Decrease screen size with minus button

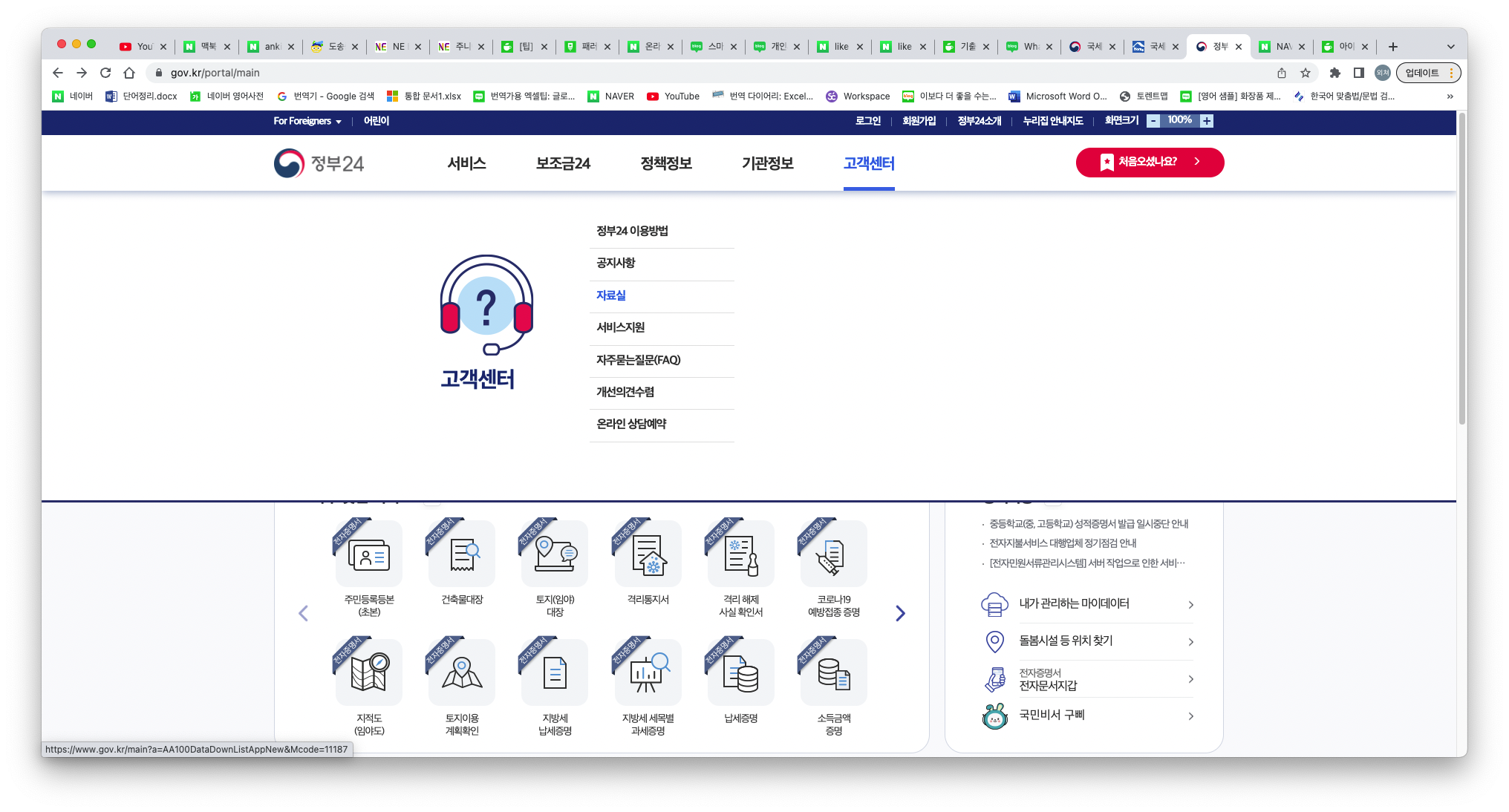[1153, 121]
